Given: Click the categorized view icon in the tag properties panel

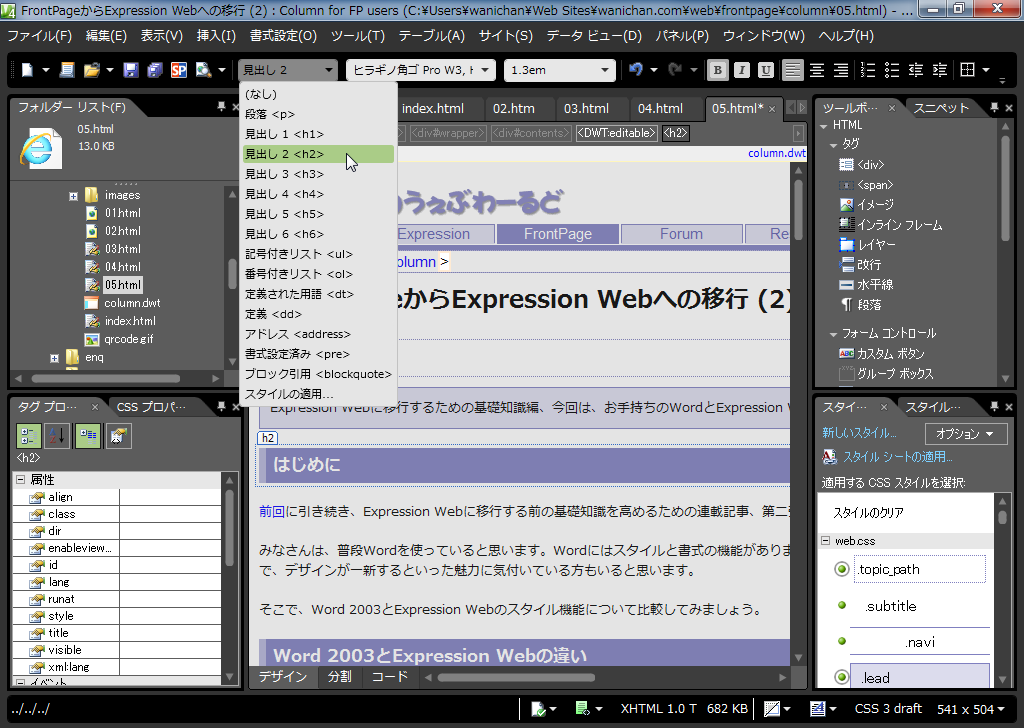Looking at the screenshot, I should pos(29,436).
